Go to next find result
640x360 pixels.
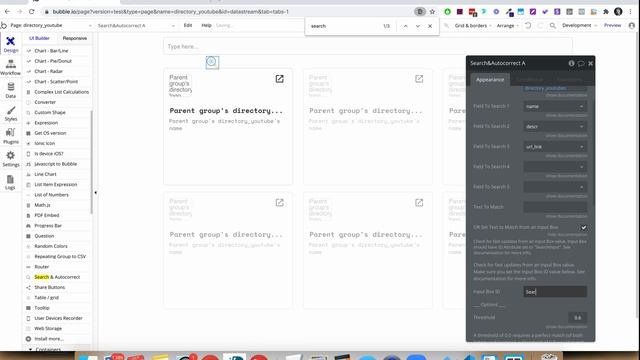pyautogui.click(x=418, y=26)
